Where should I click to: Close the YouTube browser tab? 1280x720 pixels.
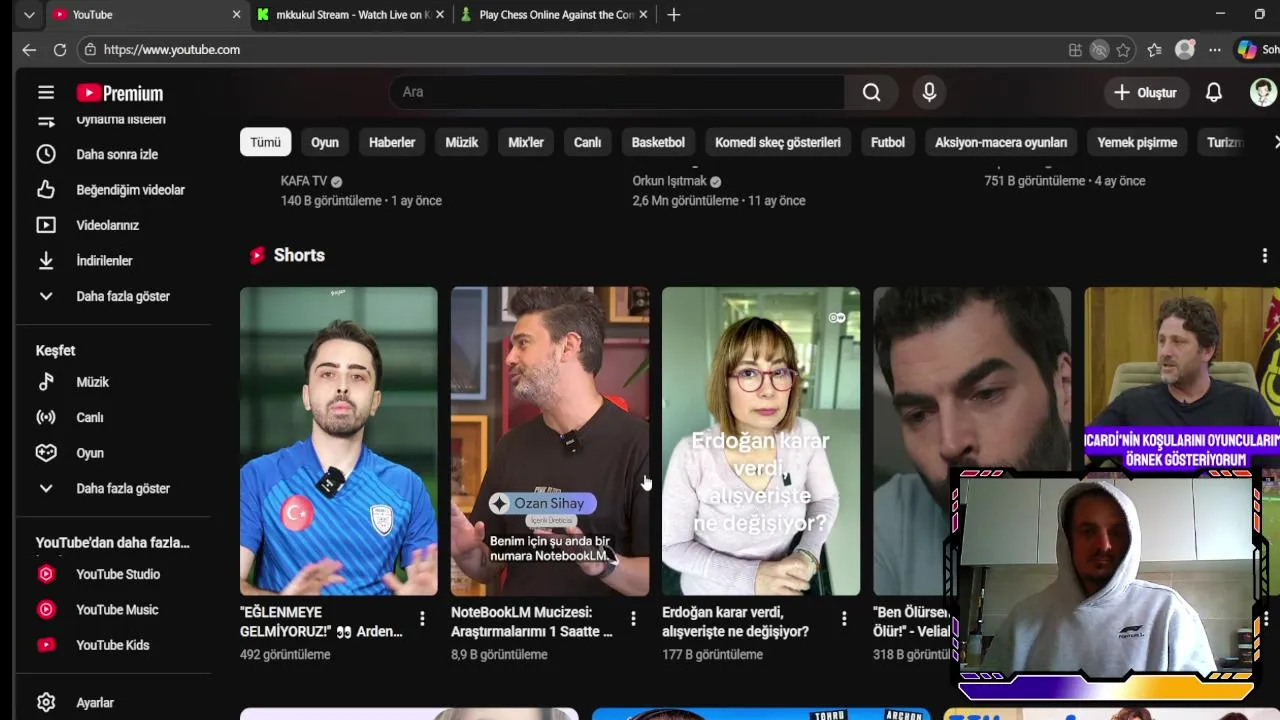(236, 15)
